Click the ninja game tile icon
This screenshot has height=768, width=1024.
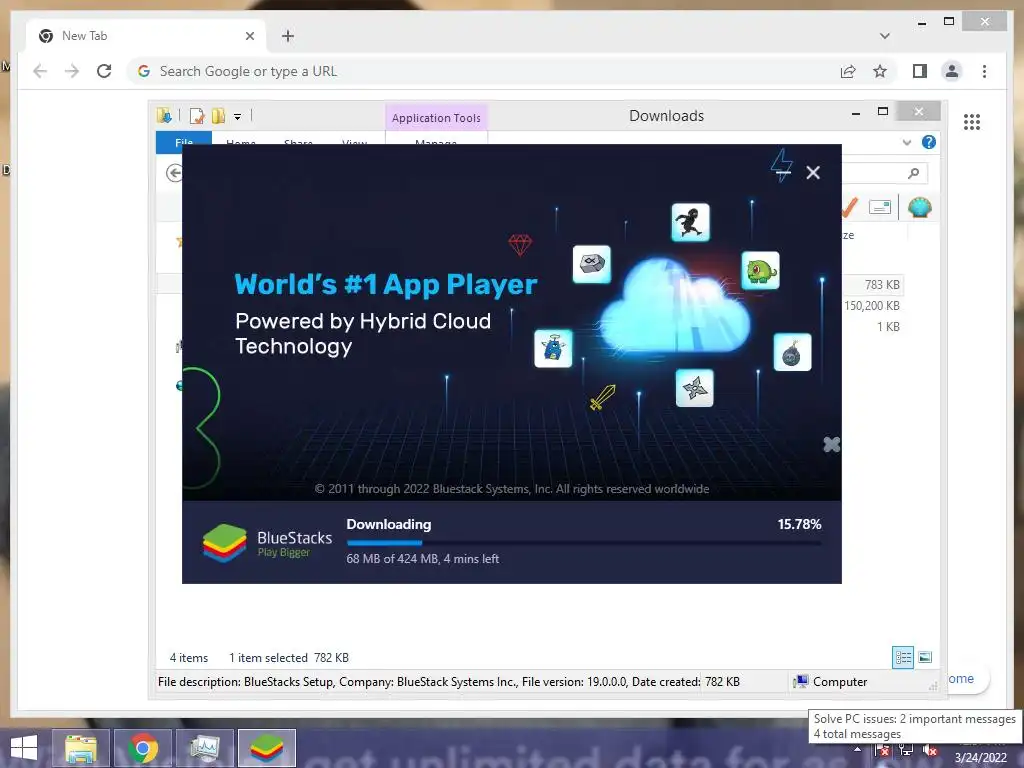pos(690,222)
